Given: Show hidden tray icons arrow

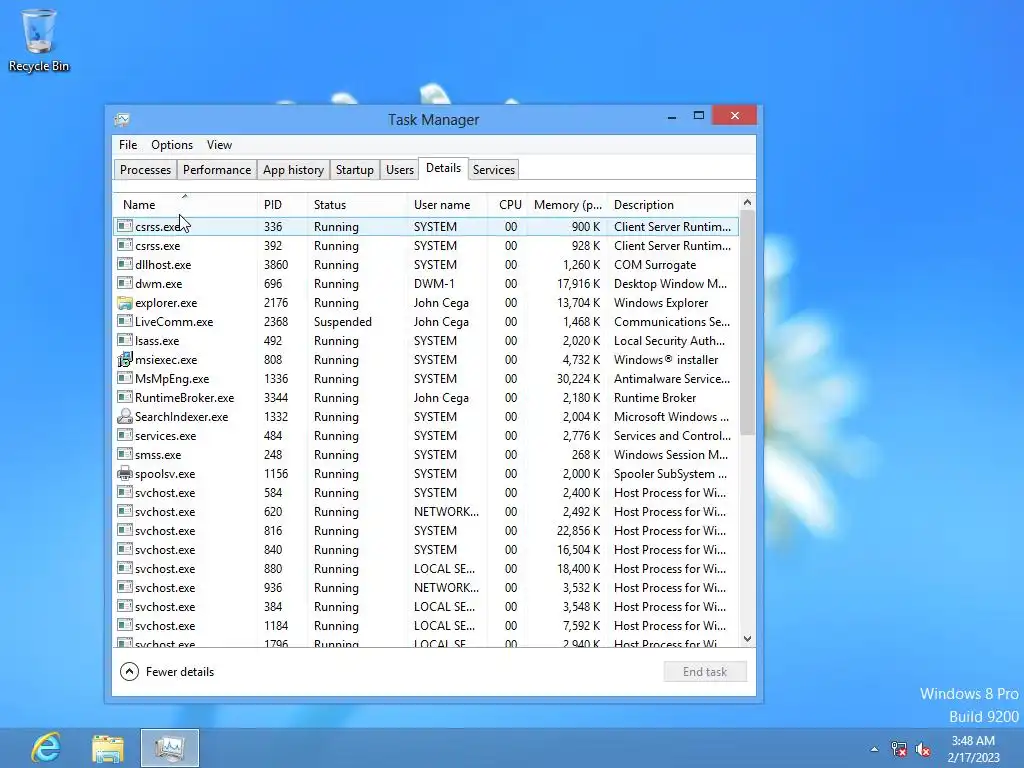Looking at the screenshot, I should click(874, 749).
